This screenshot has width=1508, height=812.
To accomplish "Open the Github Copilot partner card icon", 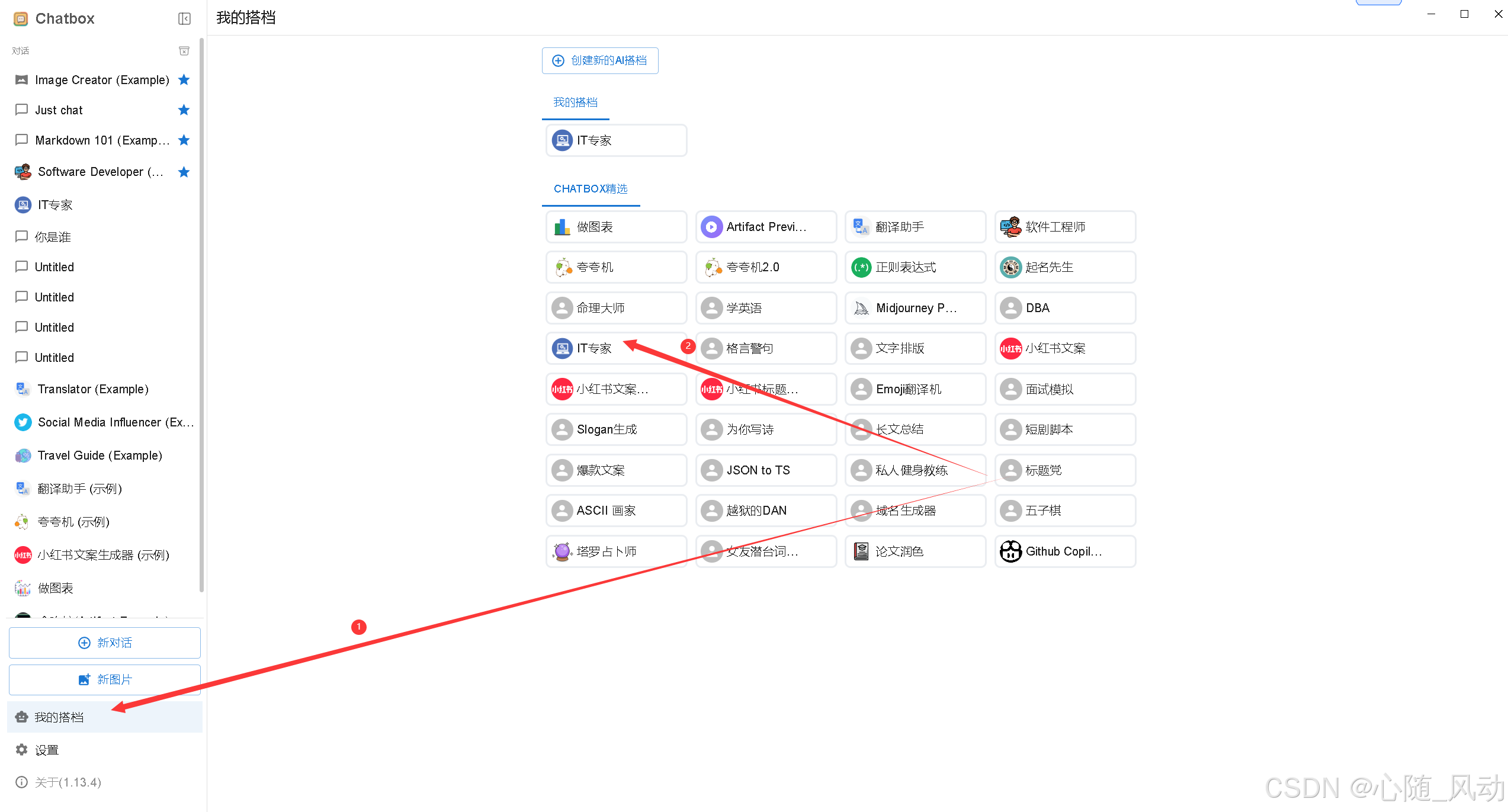I will point(1010,551).
